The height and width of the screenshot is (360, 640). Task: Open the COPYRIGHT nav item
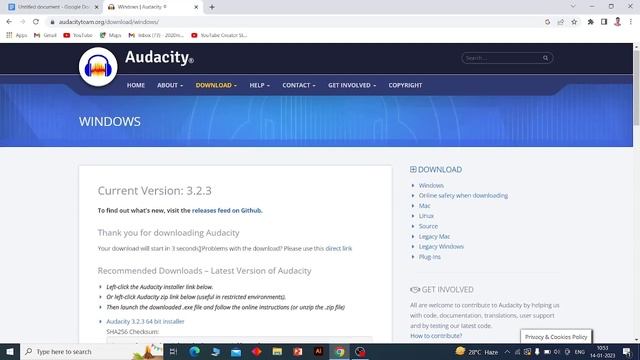click(x=405, y=85)
